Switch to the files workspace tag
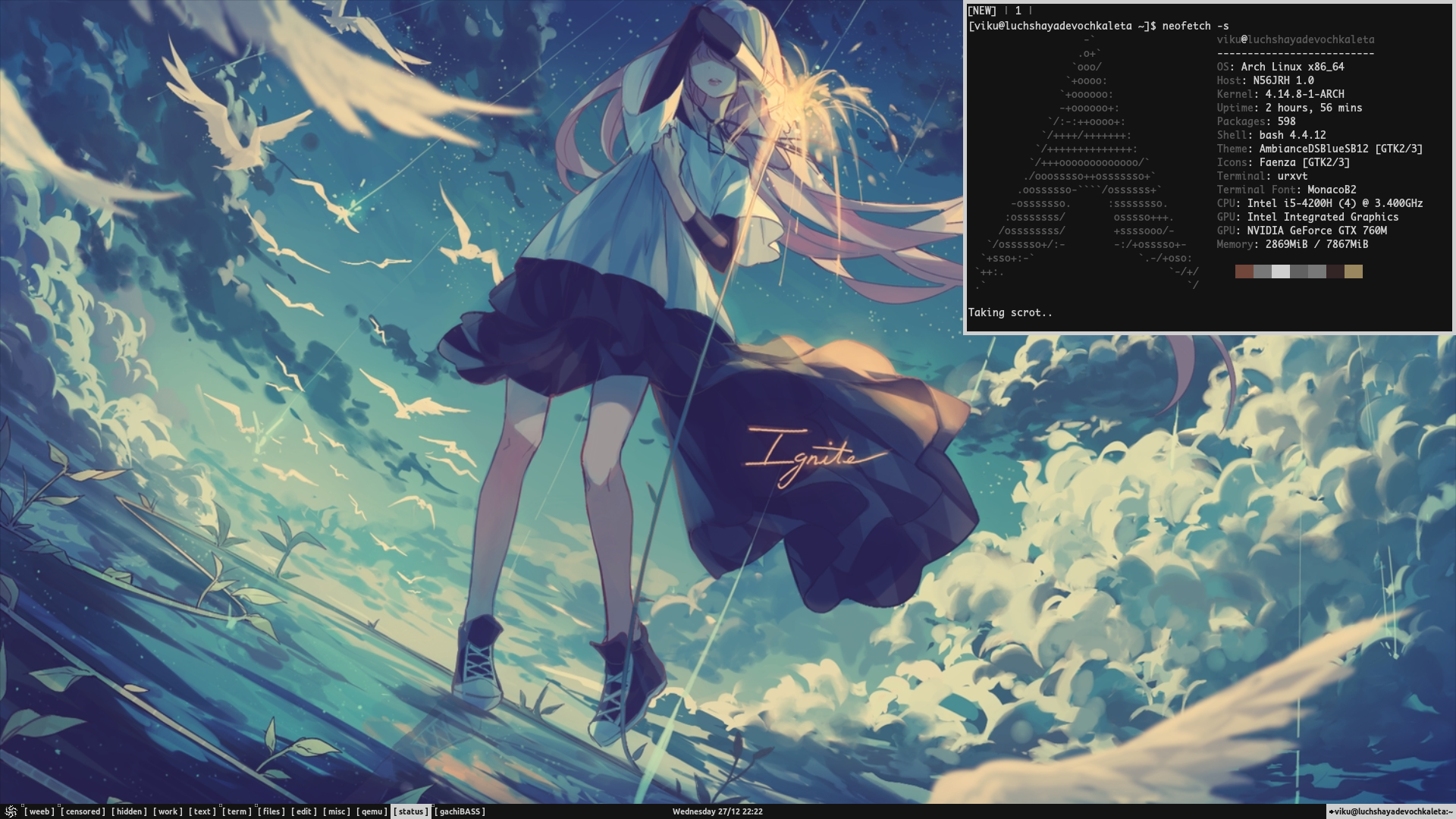This screenshot has height=819, width=1456. coord(271,811)
